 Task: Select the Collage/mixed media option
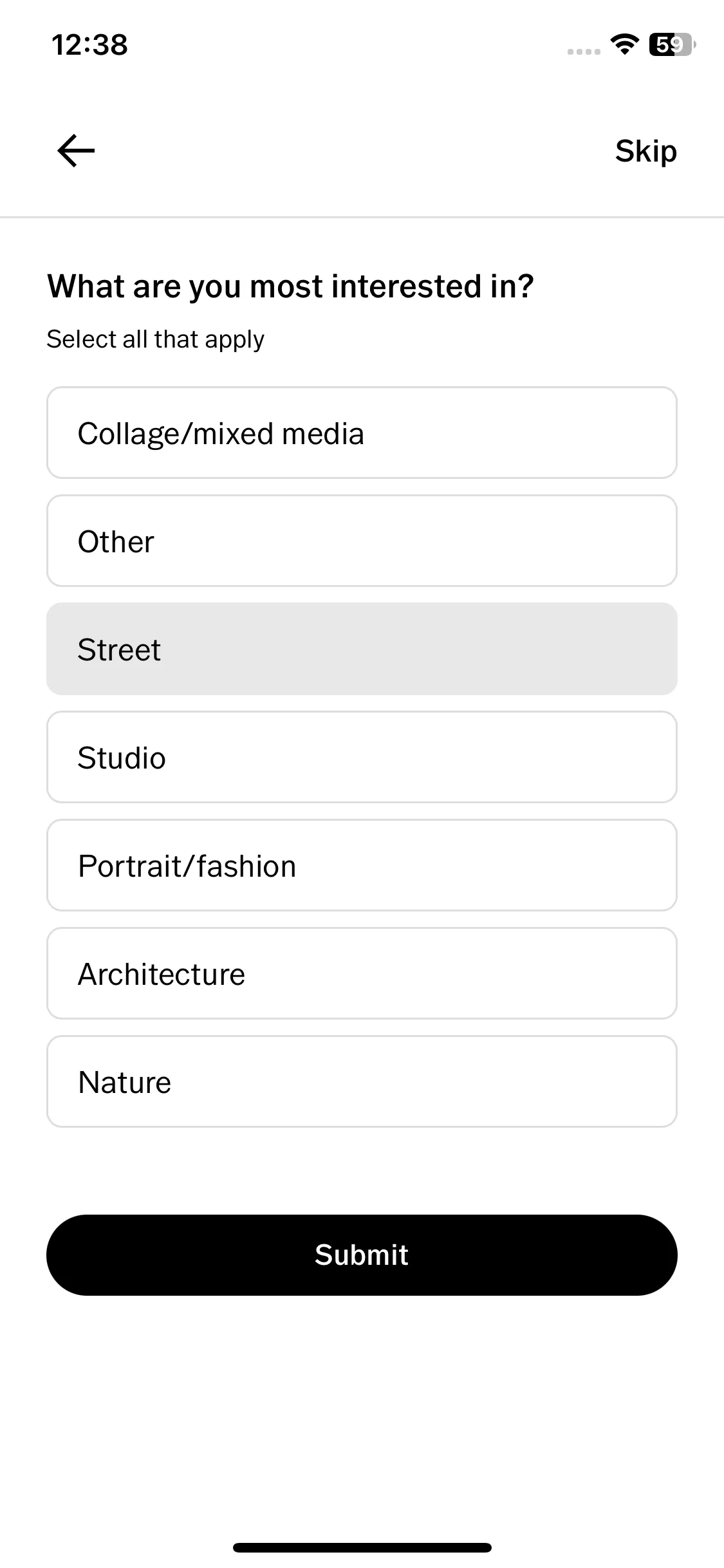tap(362, 433)
